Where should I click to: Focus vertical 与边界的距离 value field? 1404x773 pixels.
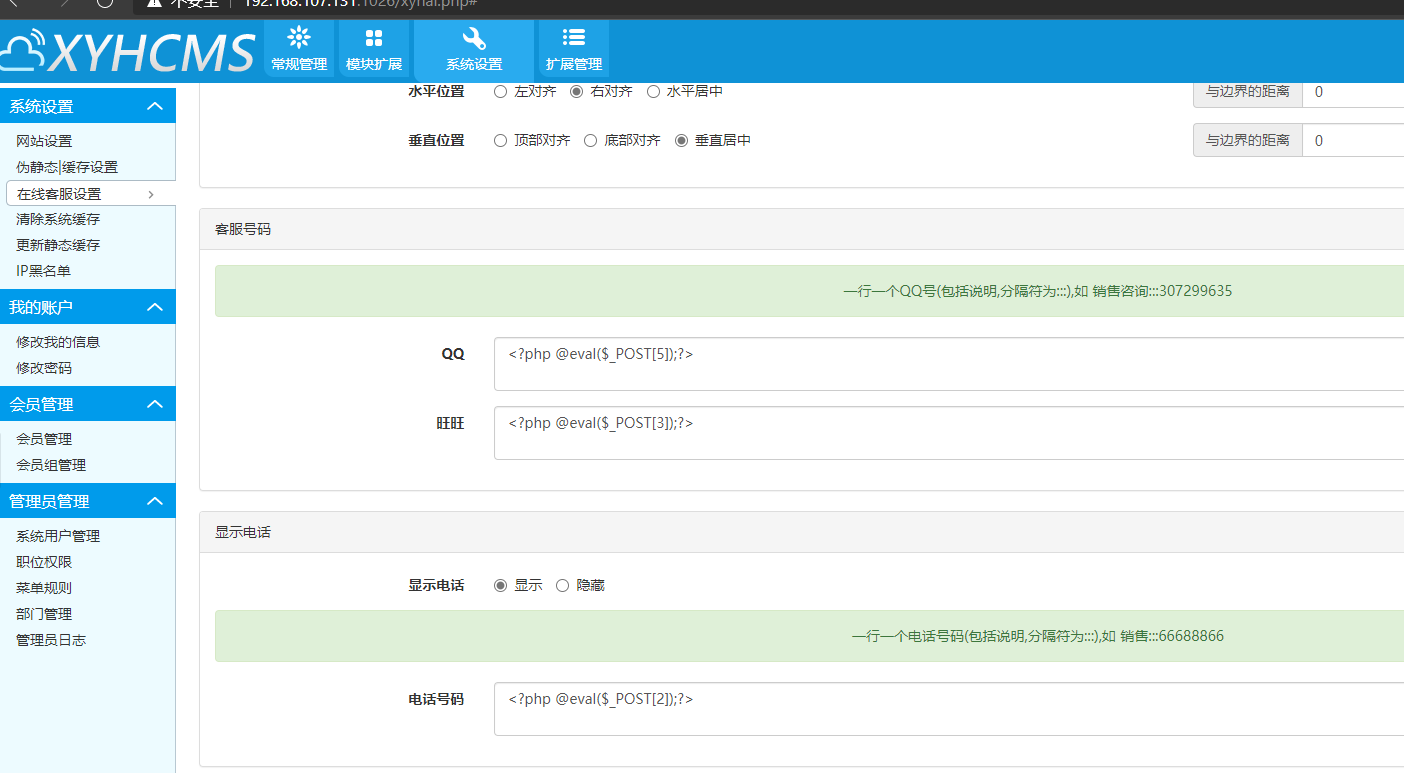(x=1353, y=141)
